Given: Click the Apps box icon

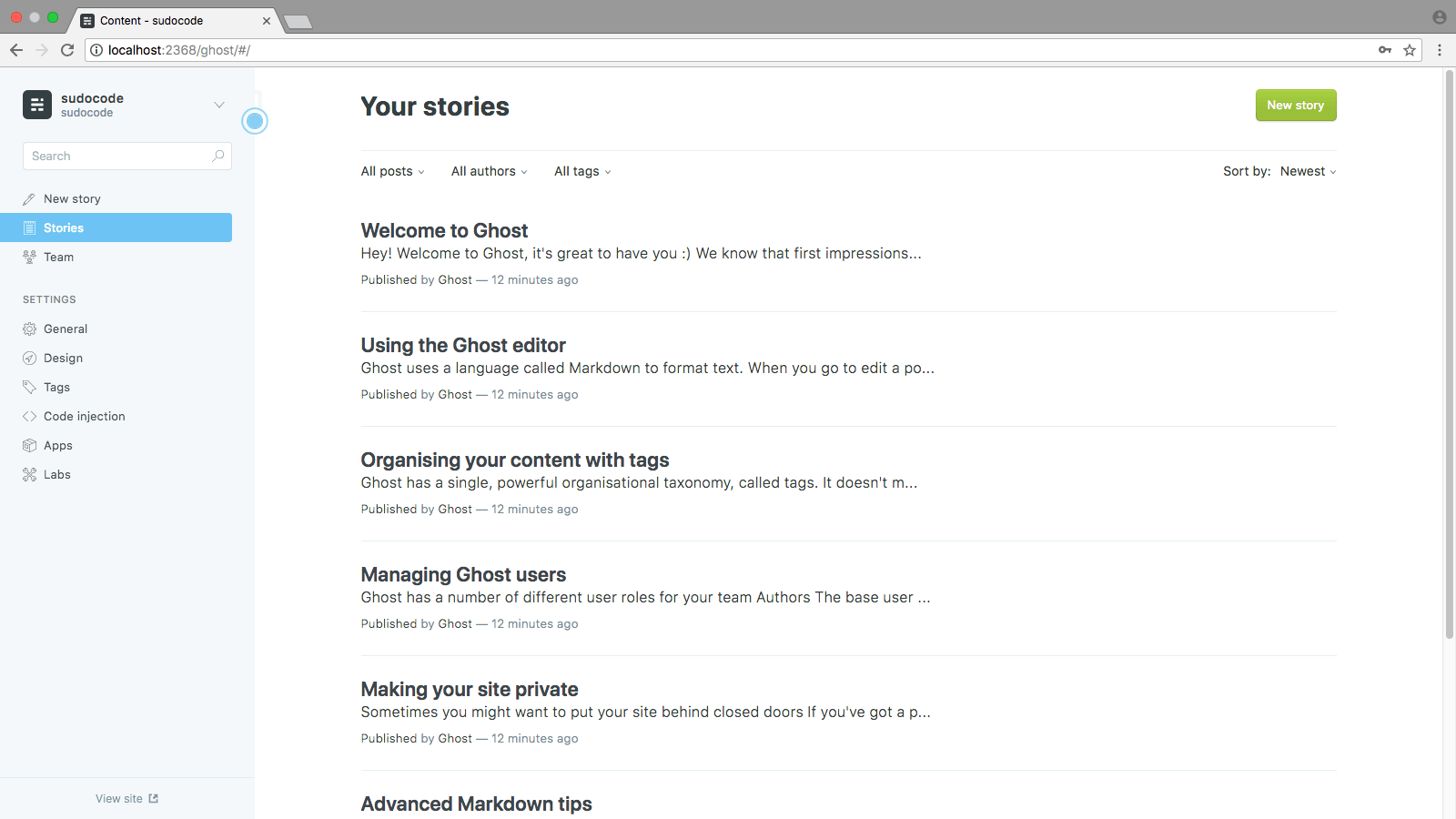Looking at the screenshot, I should 29,446.
